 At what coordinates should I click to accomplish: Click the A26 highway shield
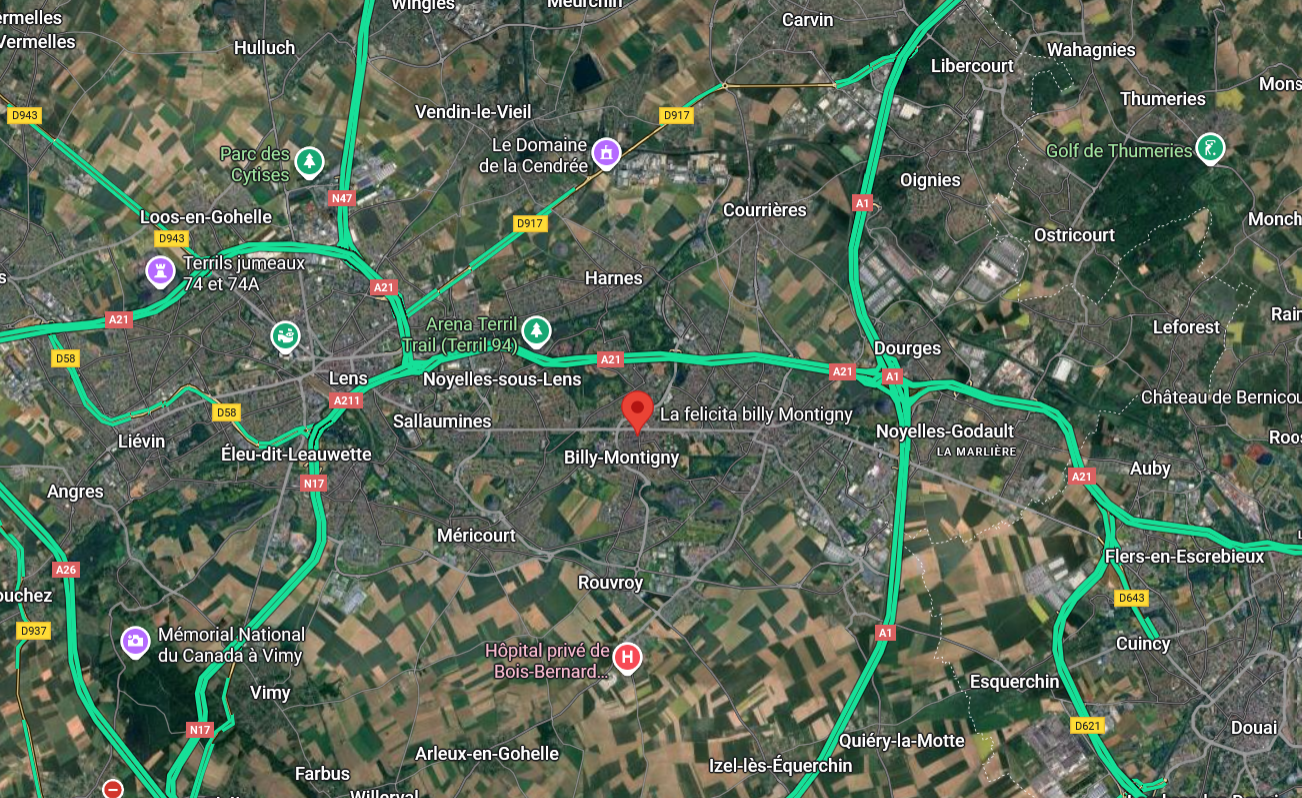66,570
